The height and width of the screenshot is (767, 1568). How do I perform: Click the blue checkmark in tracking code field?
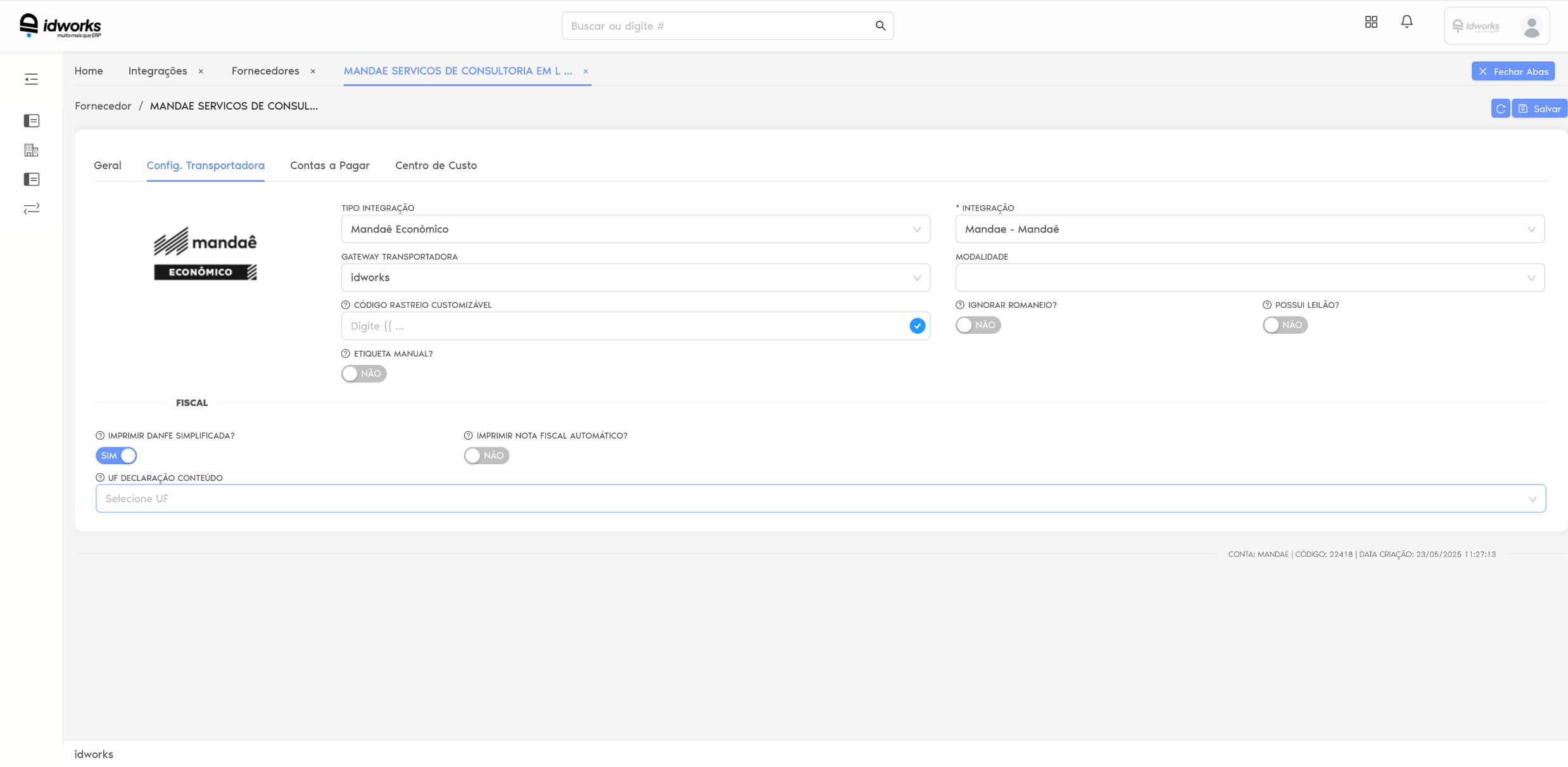[x=917, y=326]
